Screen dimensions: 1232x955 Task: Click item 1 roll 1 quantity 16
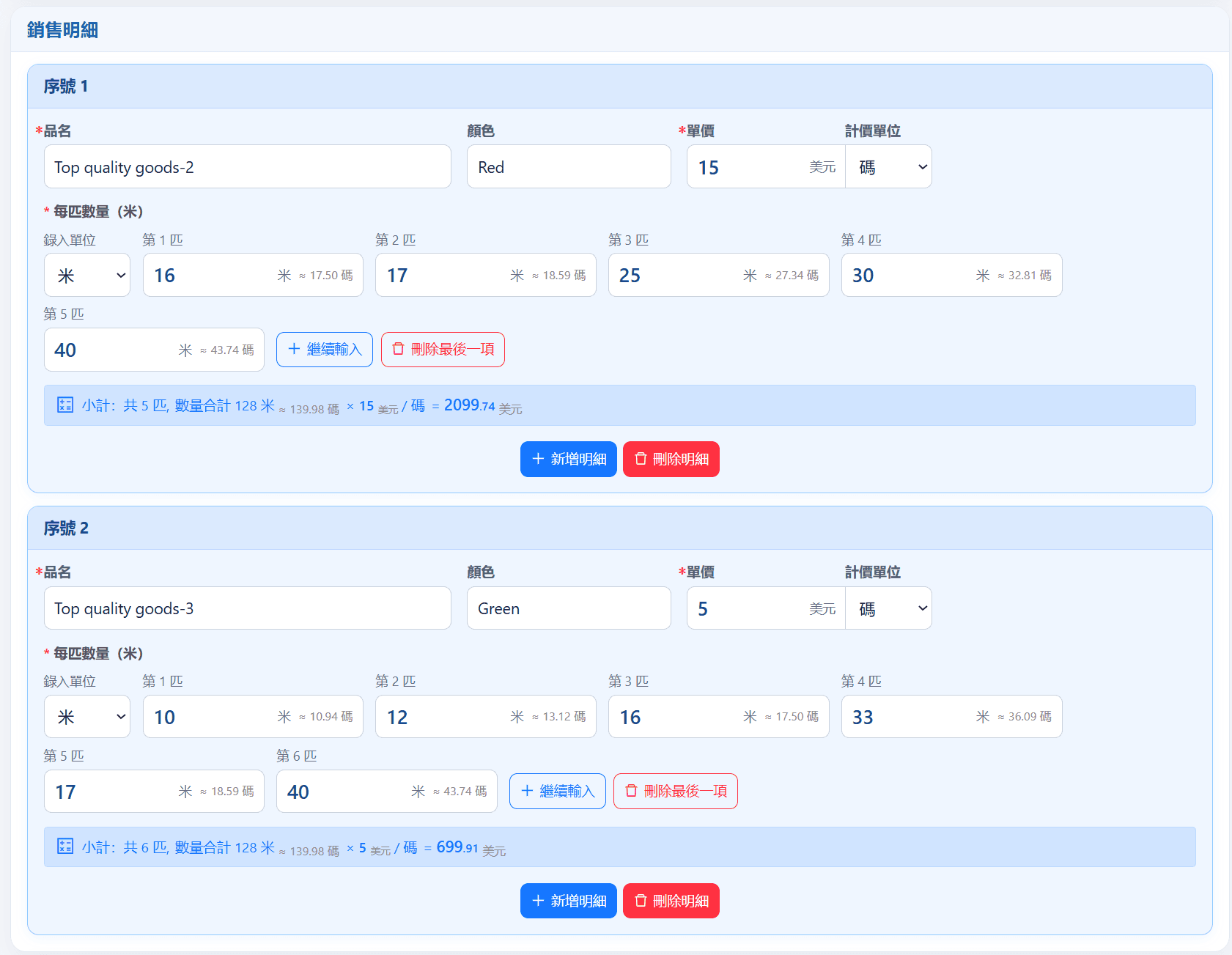pyautogui.click(x=253, y=275)
